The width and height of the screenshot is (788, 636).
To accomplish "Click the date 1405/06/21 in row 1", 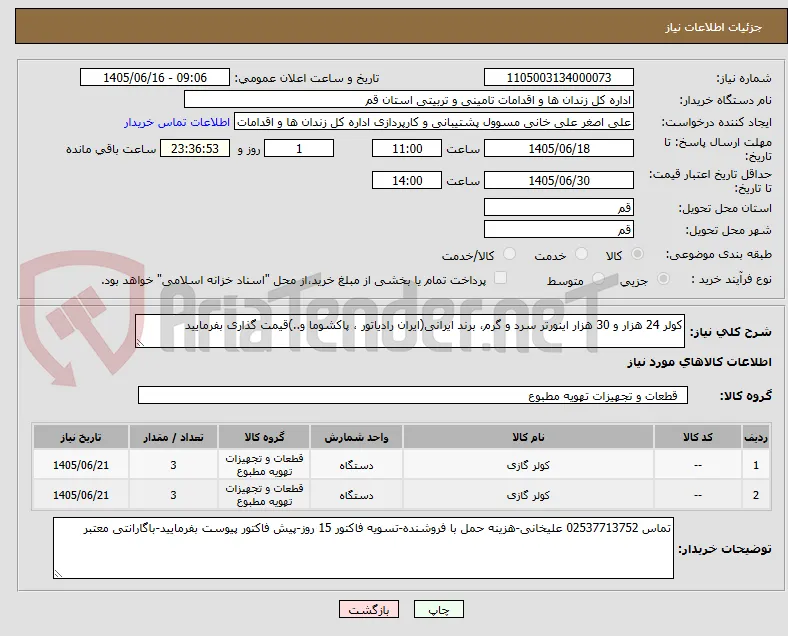I will pyautogui.click(x=81, y=465).
